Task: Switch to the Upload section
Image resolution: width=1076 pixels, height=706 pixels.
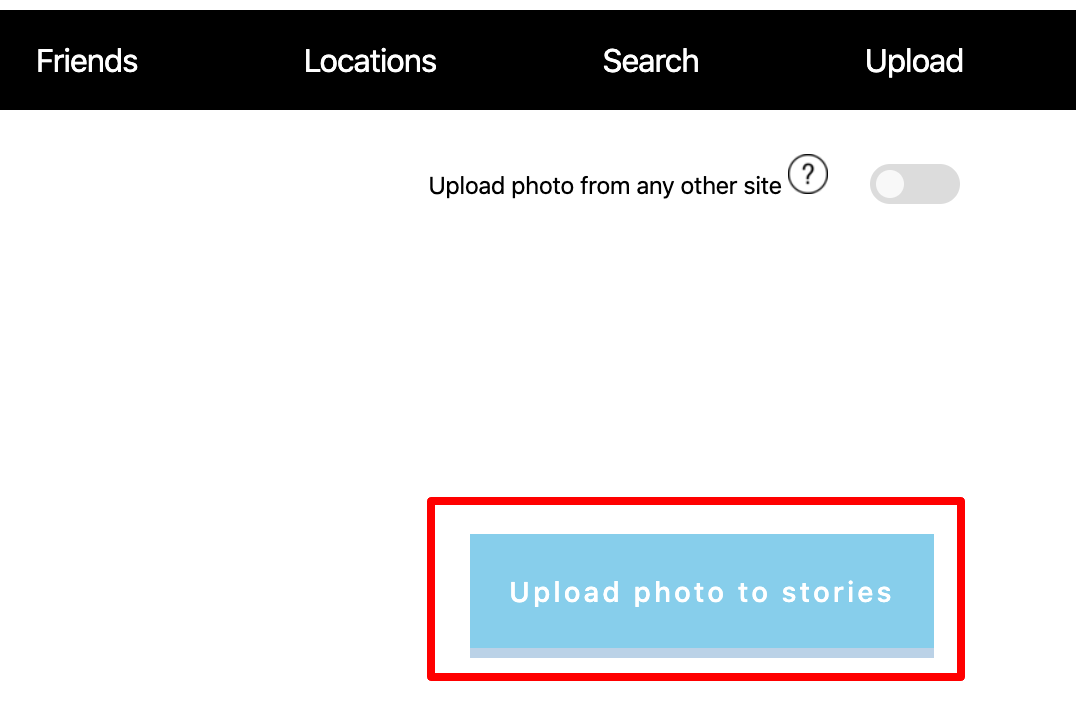Action: pos(914,61)
